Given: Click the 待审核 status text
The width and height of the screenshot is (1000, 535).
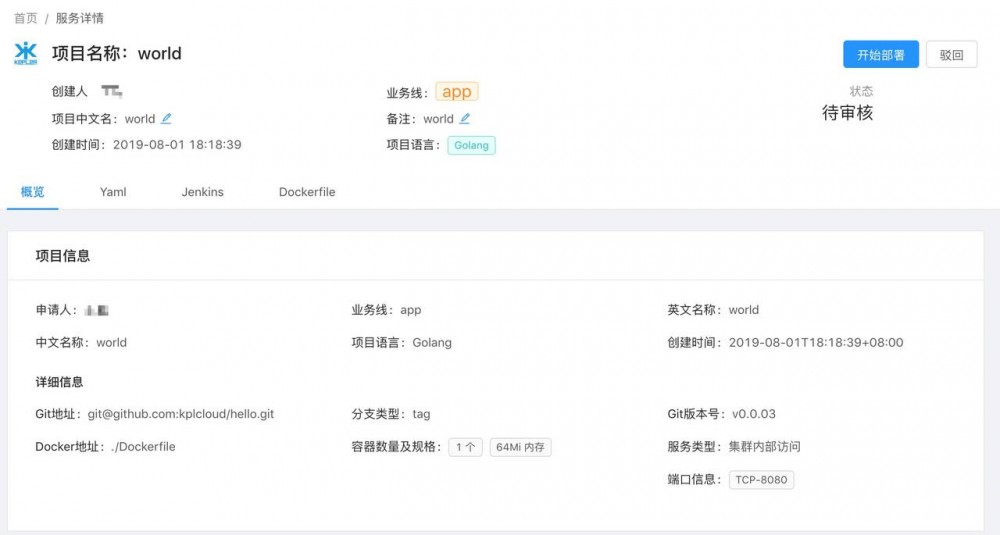Looking at the screenshot, I should 847,113.
